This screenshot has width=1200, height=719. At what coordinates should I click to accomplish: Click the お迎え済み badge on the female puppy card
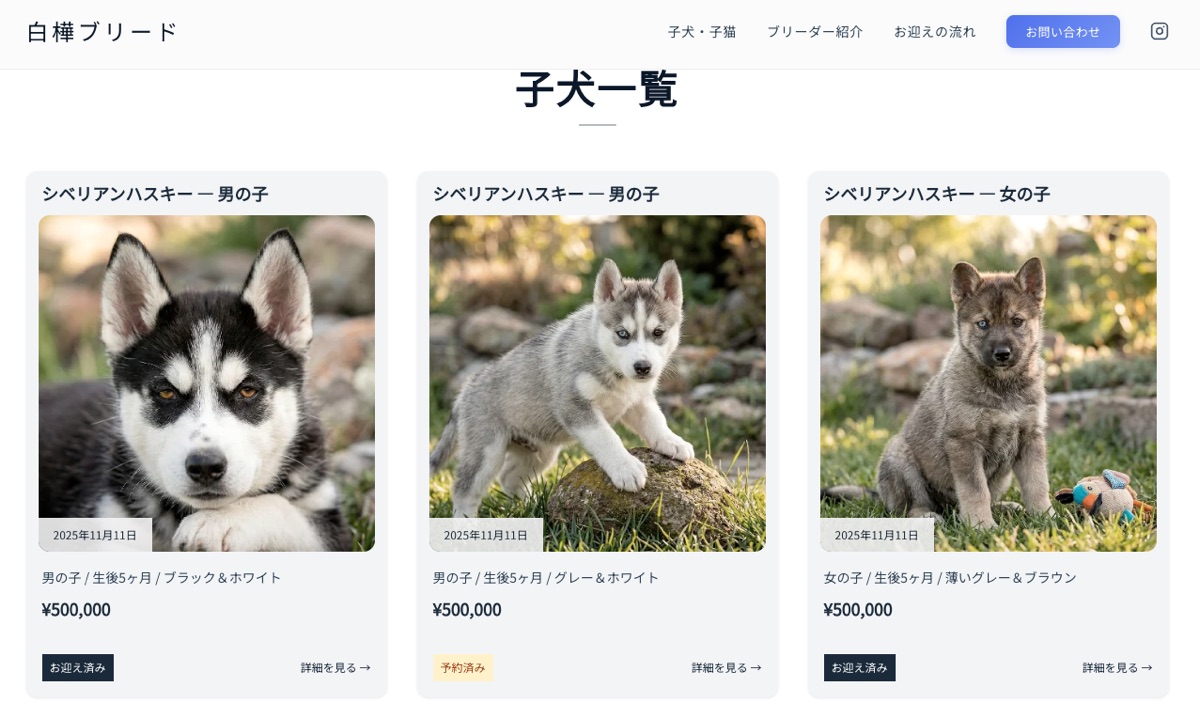[x=859, y=667]
